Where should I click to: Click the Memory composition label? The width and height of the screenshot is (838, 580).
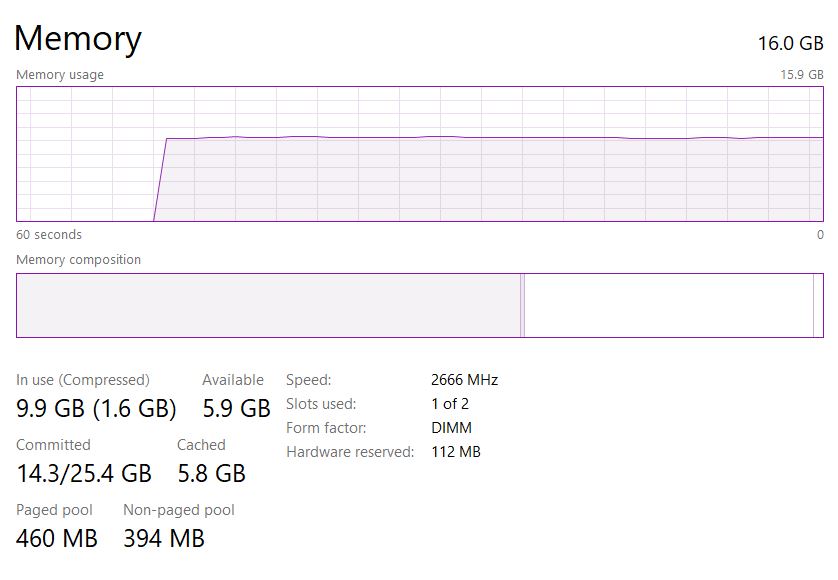coord(79,260)
